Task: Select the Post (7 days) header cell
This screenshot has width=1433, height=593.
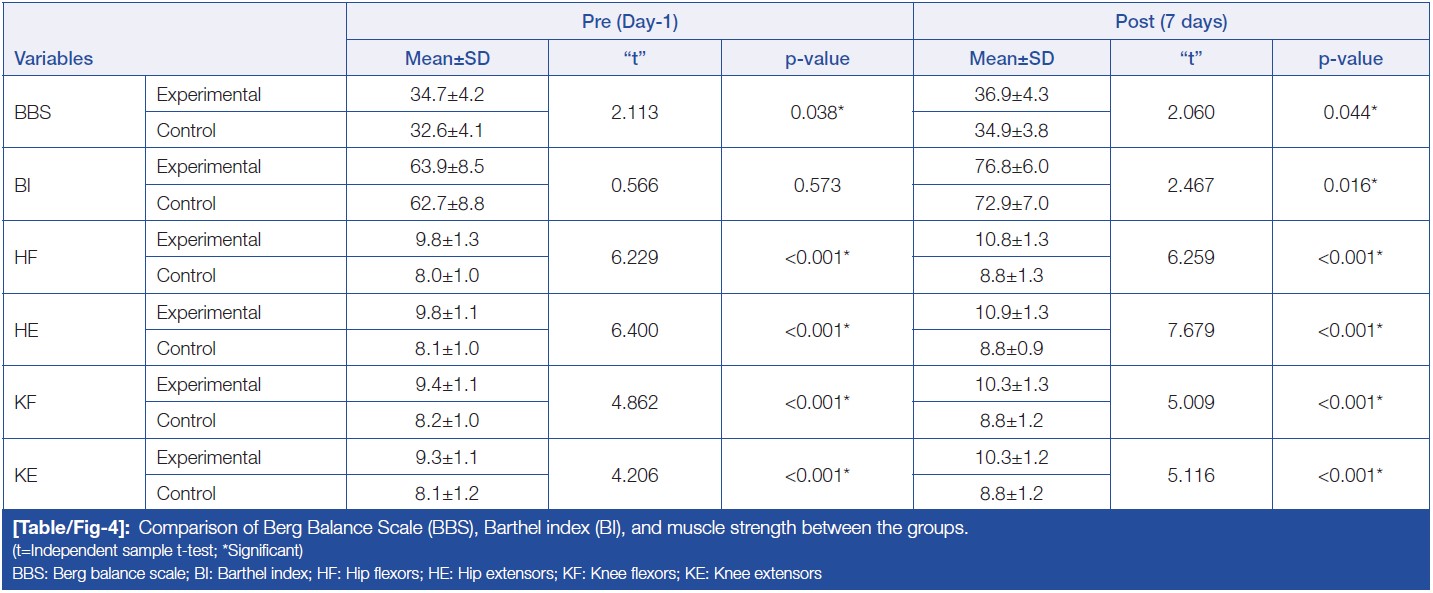Action: click(x=1170, y=20)
